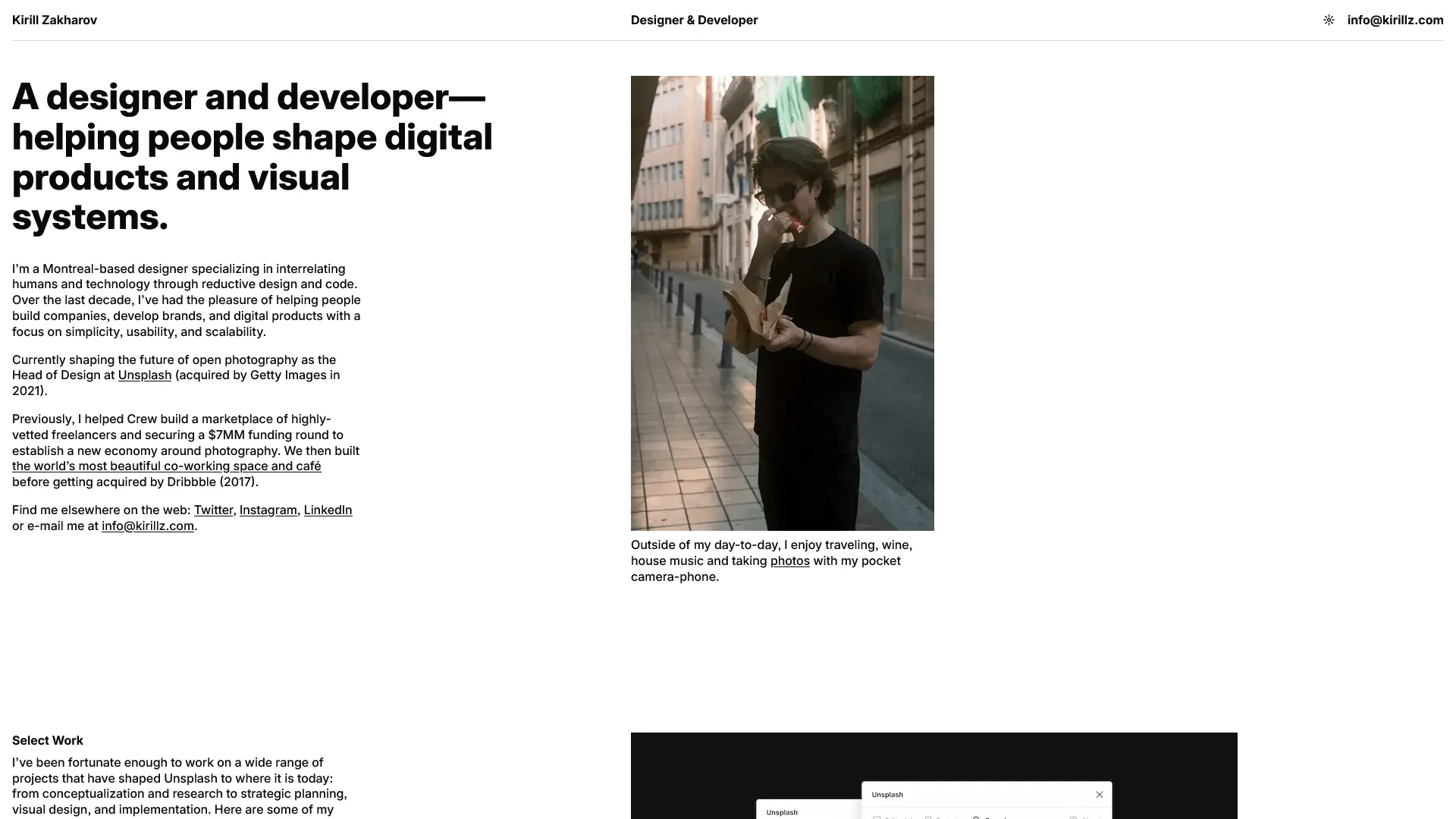Screen dimensions: 1456x819
Task: Open the LinkedIn profile link
Action: 328,510
